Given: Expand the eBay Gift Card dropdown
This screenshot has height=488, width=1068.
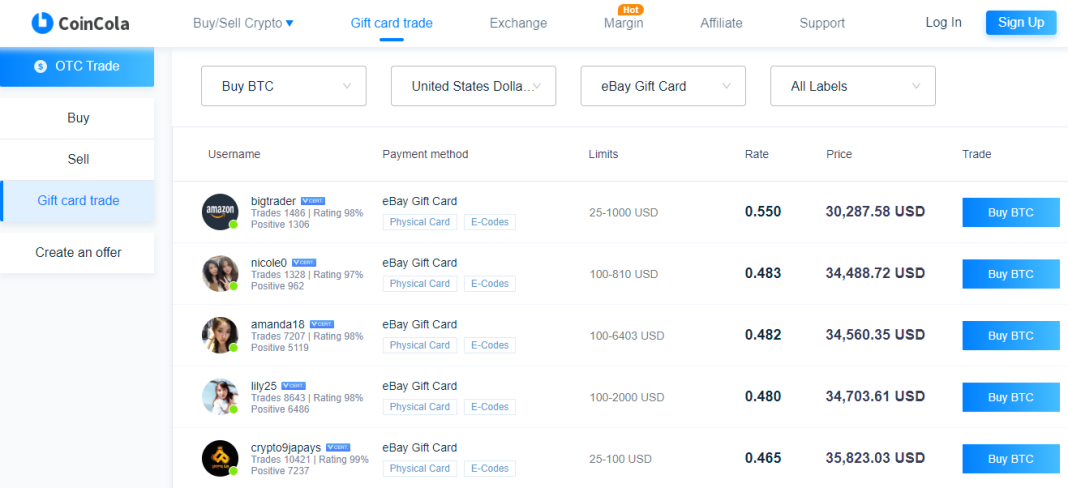Looking at the screenshot, I should pyautogui.click(x=663, y=86).
